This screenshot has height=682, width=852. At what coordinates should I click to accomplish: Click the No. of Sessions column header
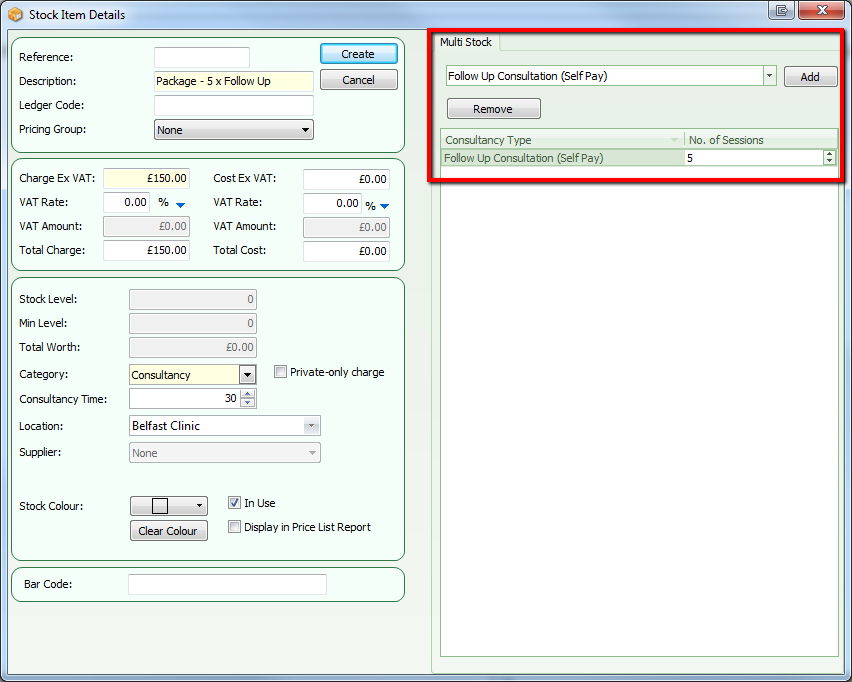761,140
